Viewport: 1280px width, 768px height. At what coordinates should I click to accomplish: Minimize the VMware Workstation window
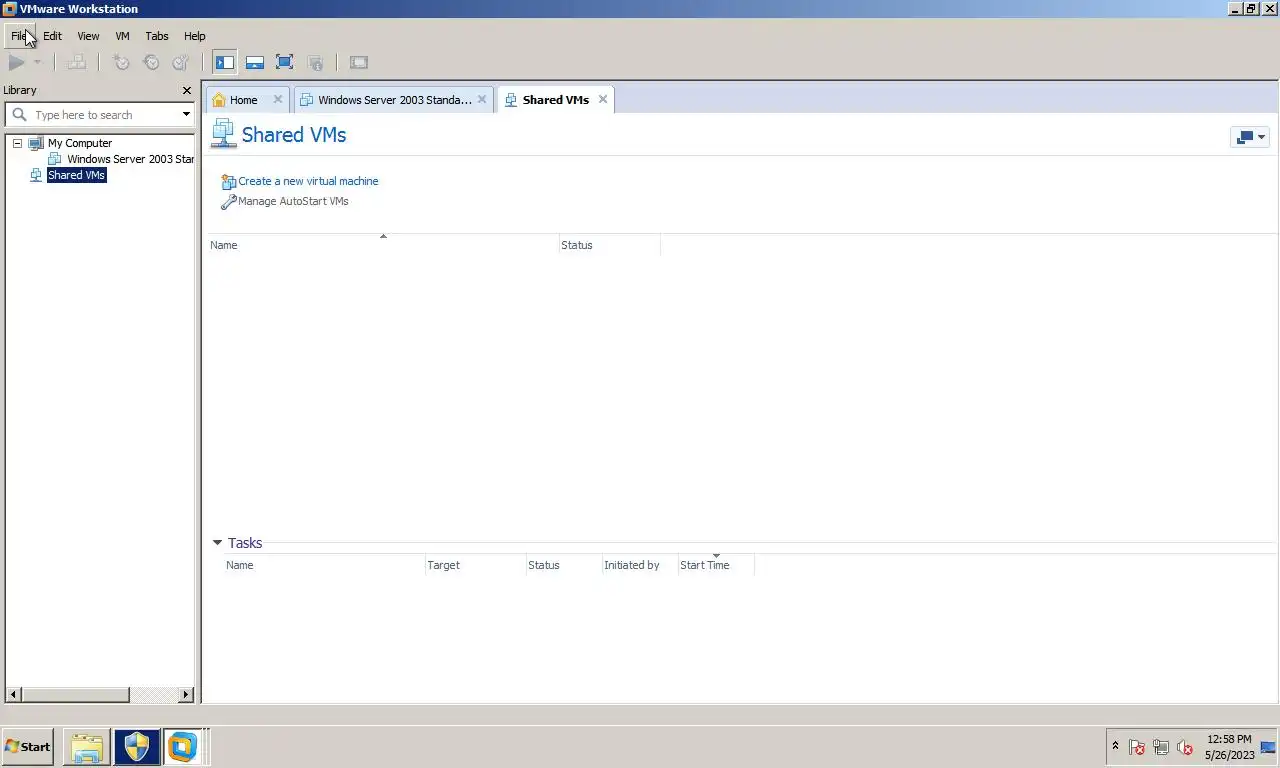coord(1235,9)
